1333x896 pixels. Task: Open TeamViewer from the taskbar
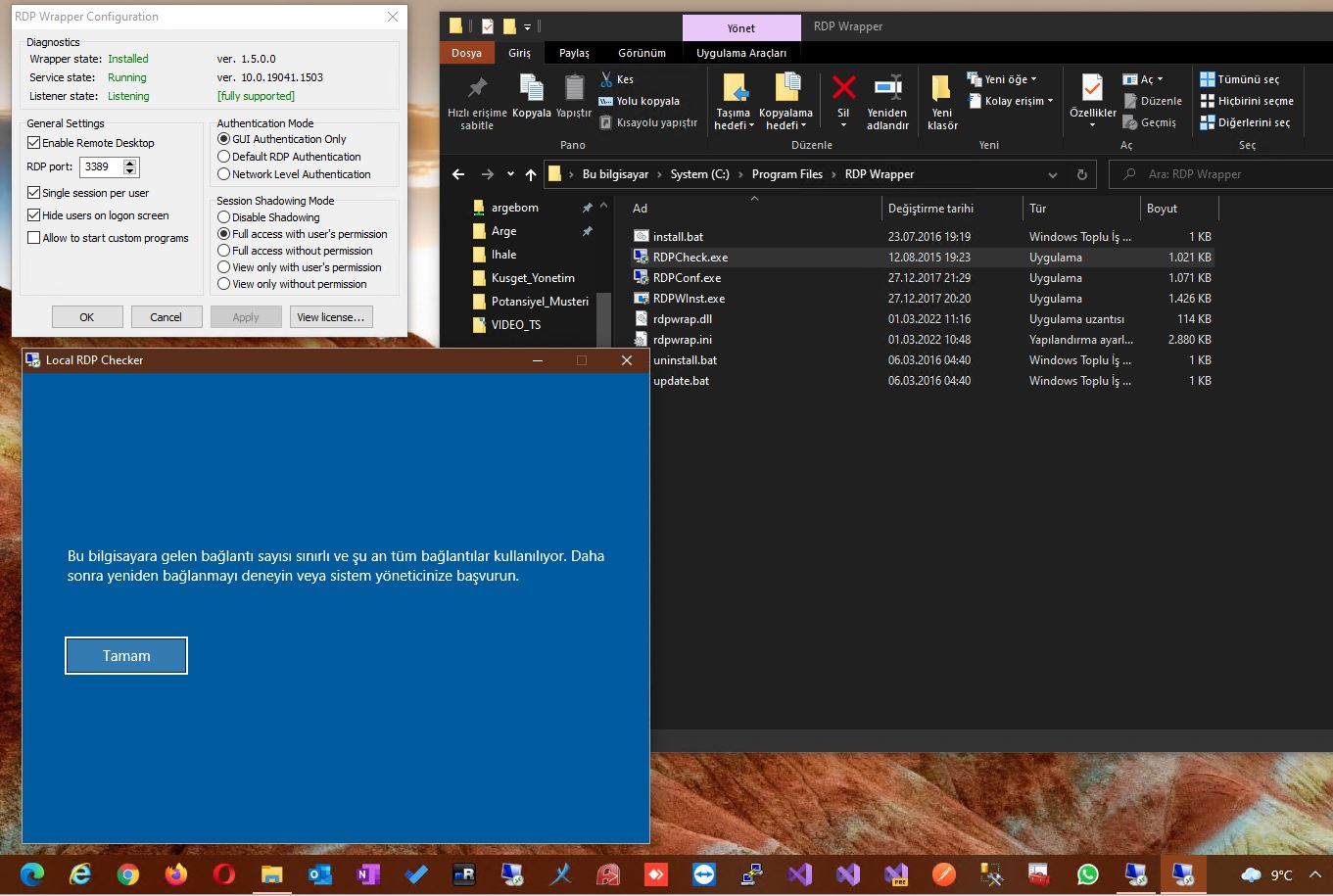703,874
